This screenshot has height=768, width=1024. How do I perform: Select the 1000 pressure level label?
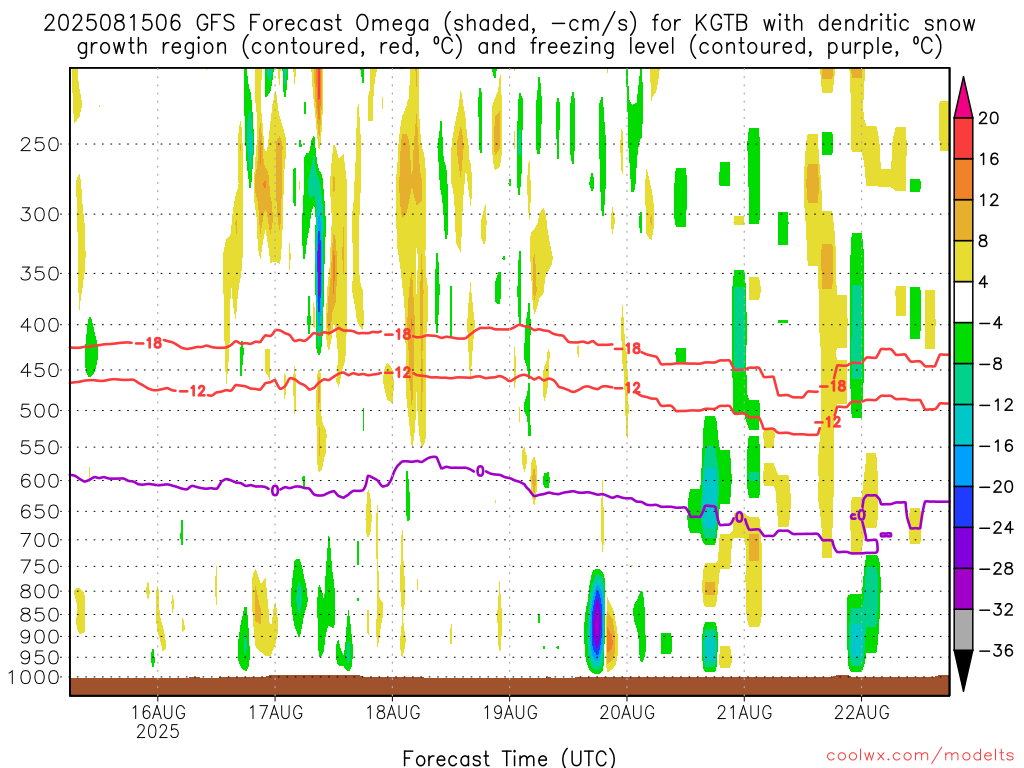click(x=34, y=678)
